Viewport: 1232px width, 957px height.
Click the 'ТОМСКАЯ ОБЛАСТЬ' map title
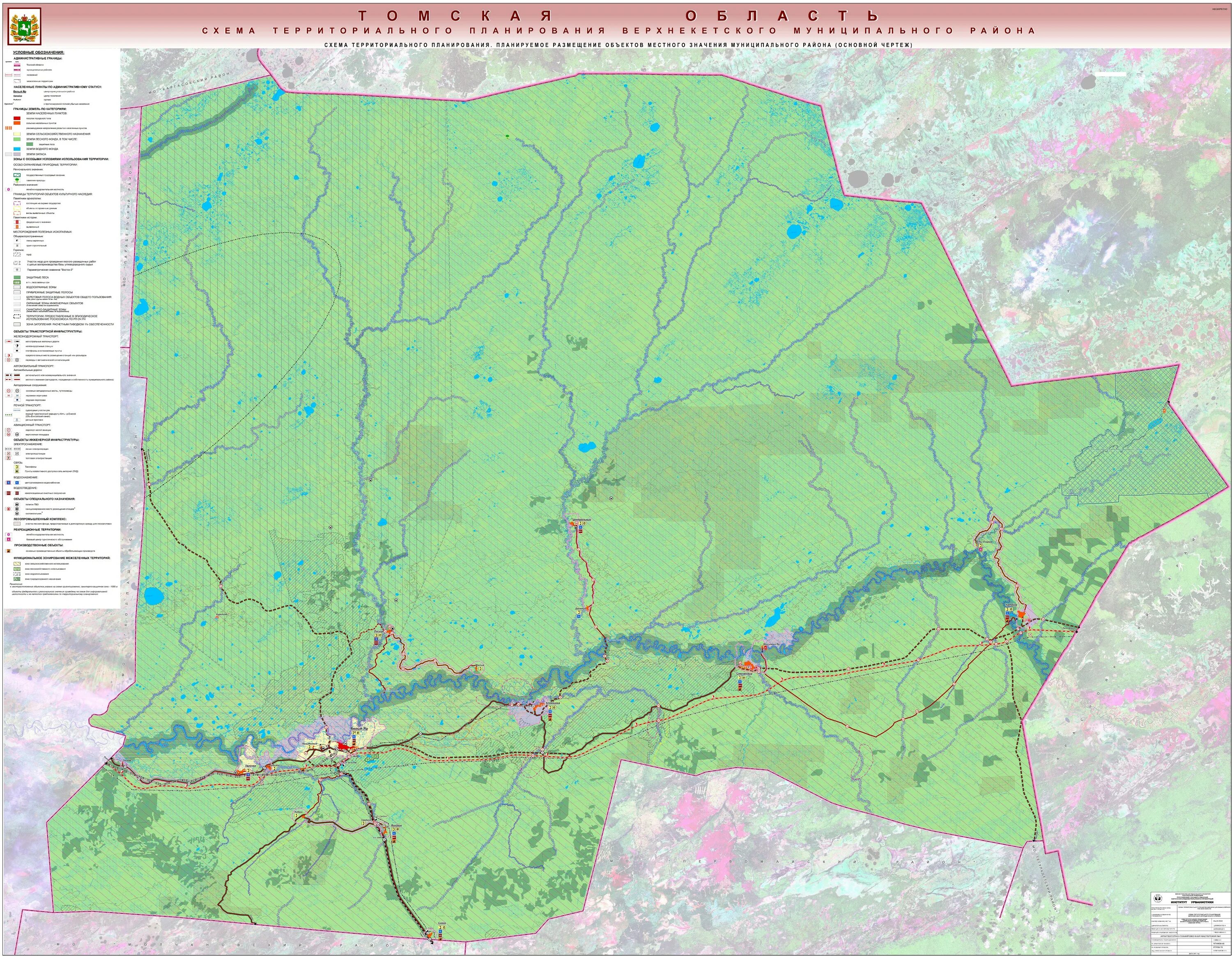[x=618, y=15]
